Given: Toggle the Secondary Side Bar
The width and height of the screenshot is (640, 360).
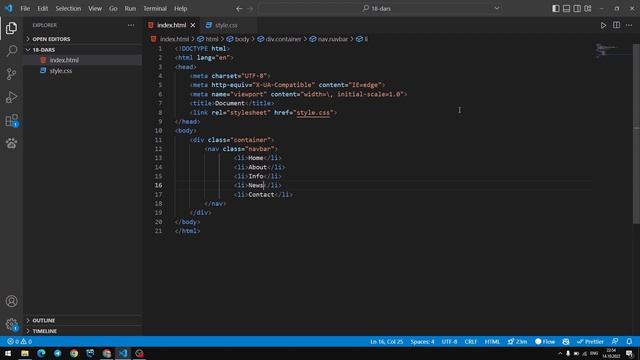Looking at the screenshot, I should [x=577, y=9].
